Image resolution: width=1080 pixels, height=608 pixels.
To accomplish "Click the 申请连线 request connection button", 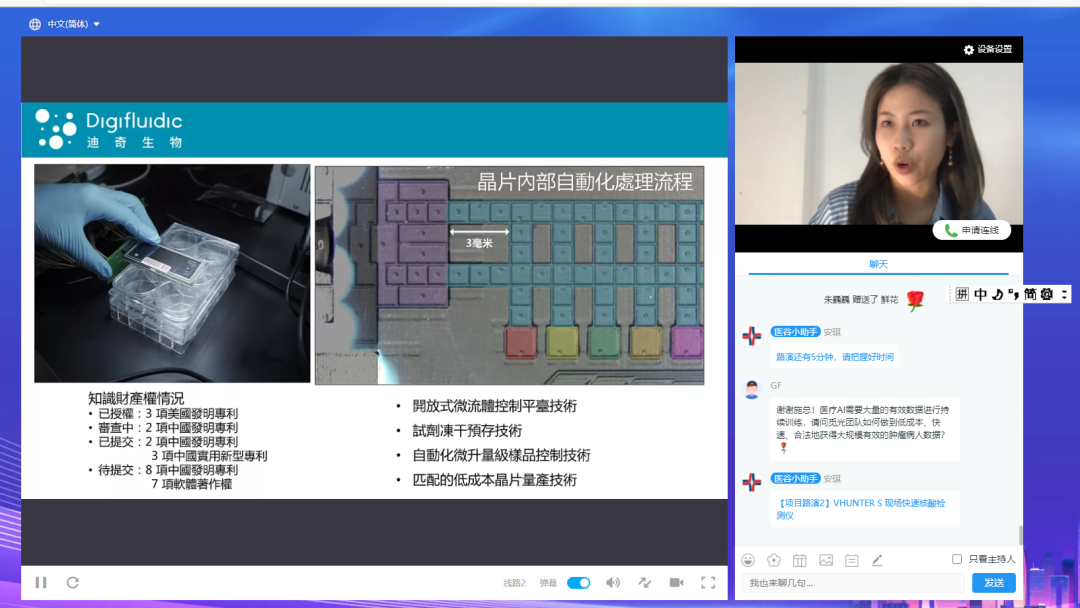I will 971,230.
